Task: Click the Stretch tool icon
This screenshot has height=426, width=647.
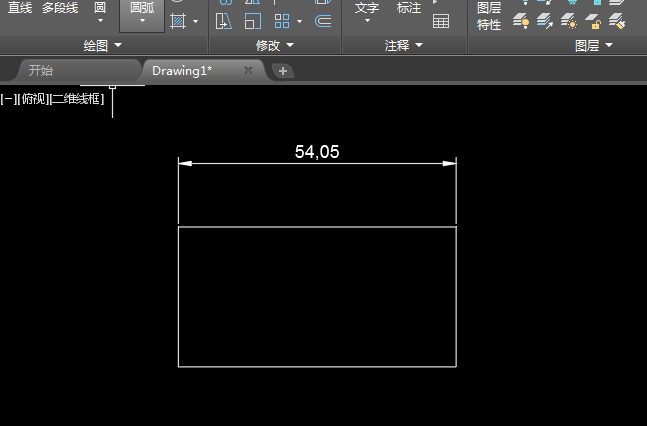Action: (224, 21)
